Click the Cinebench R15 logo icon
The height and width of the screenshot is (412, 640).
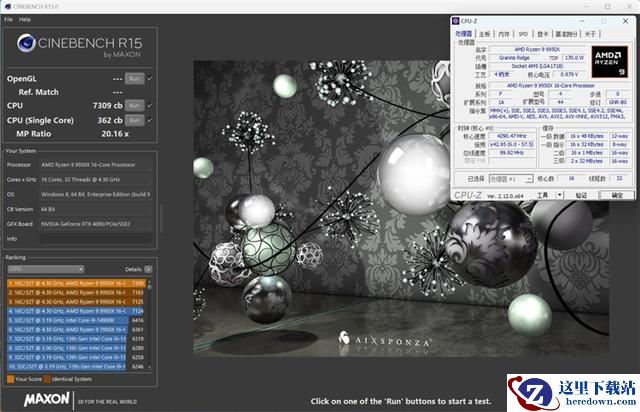coord(26,43)
